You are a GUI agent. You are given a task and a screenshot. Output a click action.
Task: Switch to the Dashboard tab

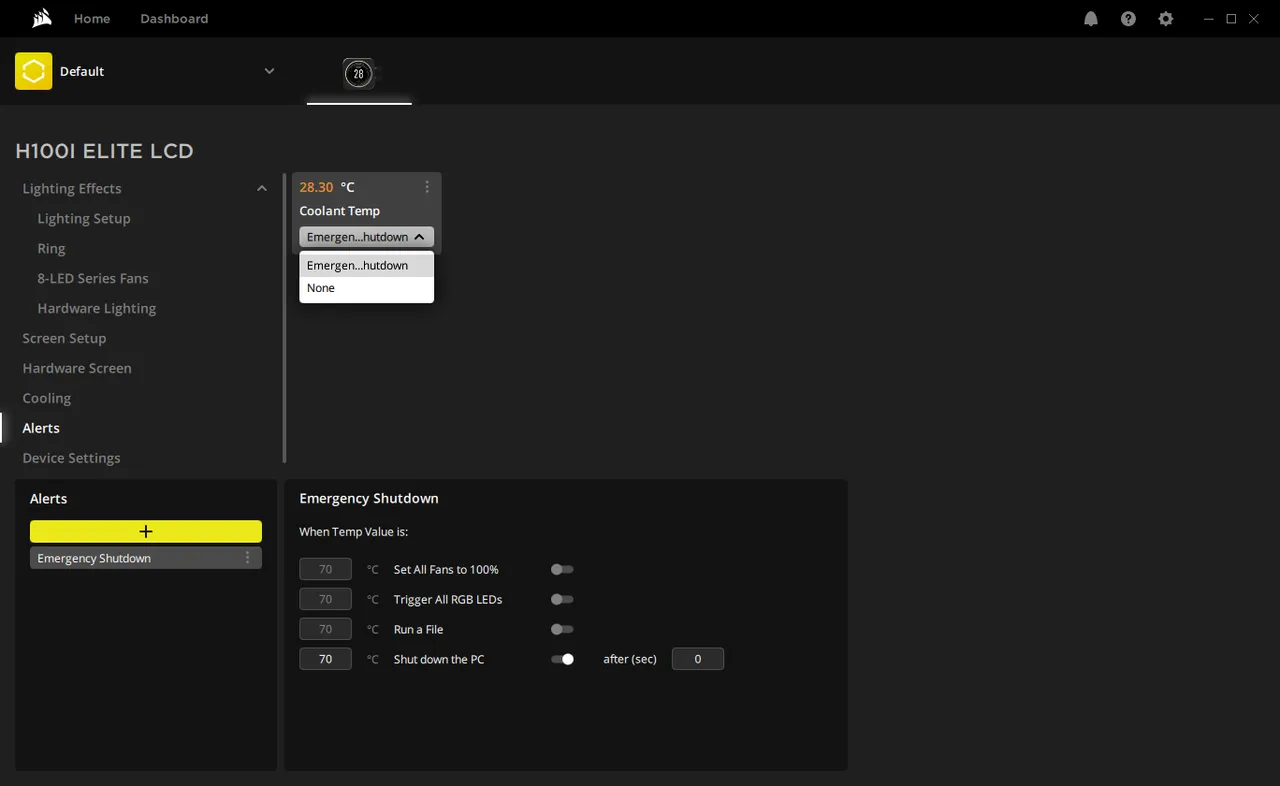tap(174, 19)
